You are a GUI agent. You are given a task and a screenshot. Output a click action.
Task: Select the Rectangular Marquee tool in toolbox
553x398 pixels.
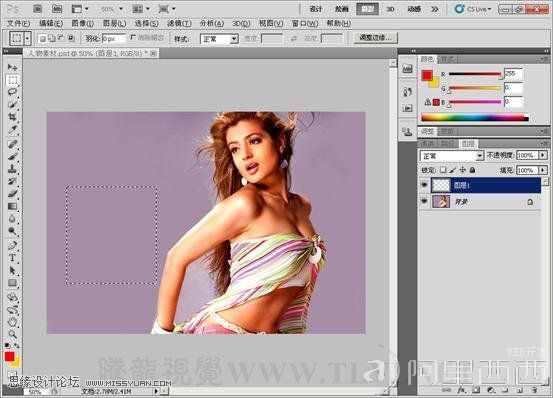pyautogui.click(x=12, y=80)
